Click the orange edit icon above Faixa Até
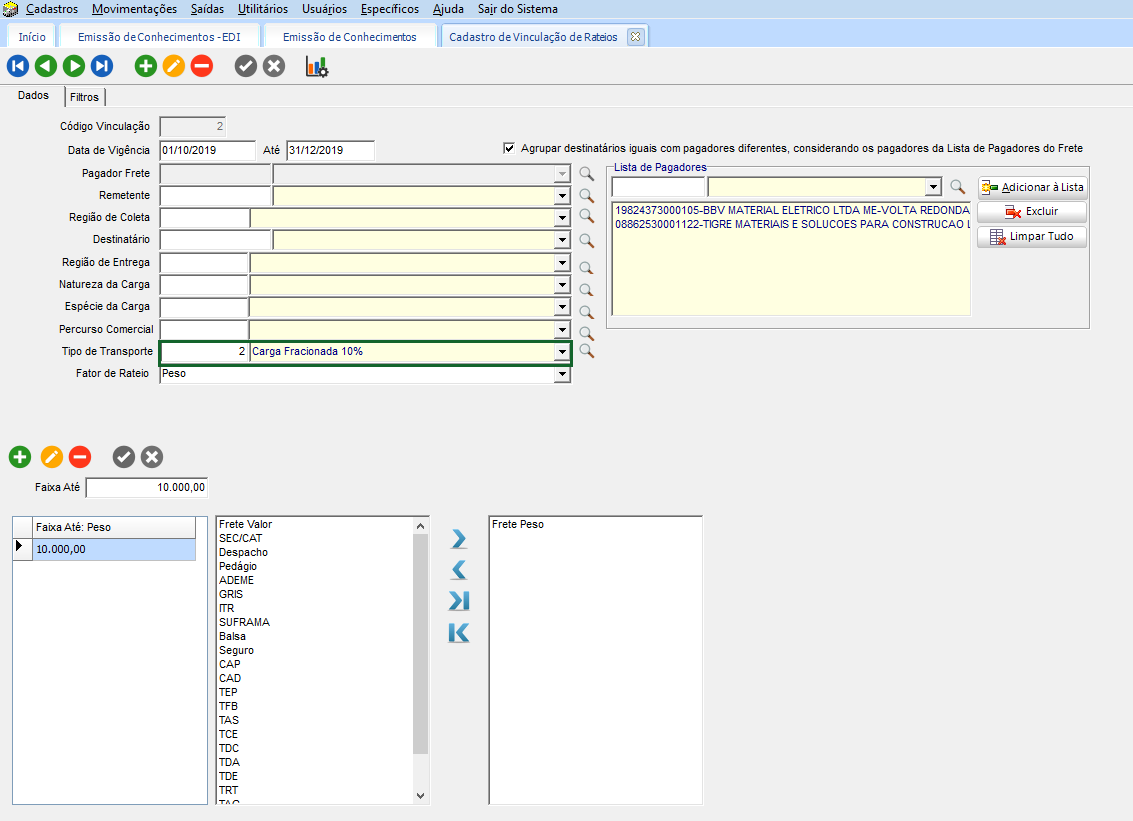Viewport: 1133px width, 821px height. pyautogui.click(x=52, y=457)
